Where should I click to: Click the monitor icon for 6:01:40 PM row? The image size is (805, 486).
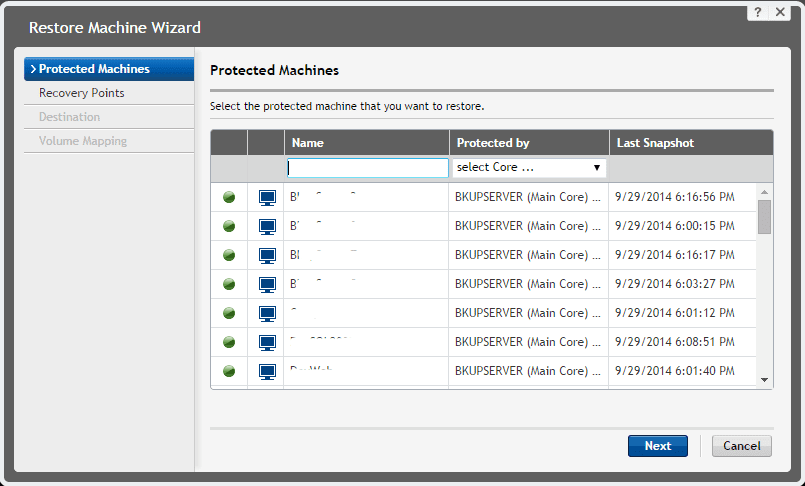267,371
